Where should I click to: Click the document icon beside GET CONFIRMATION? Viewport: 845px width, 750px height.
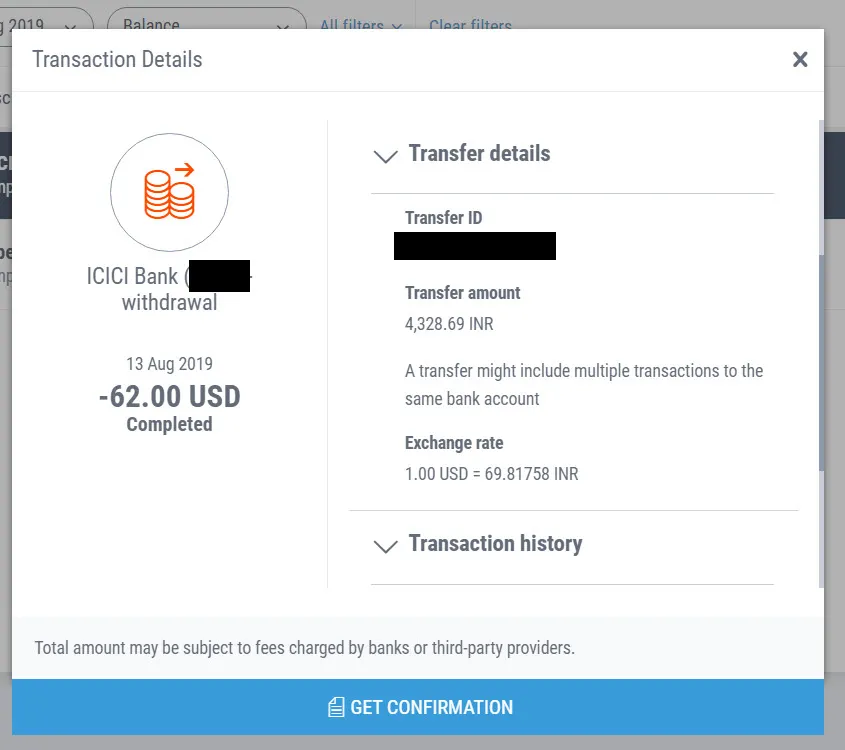[x=336, y=707]
